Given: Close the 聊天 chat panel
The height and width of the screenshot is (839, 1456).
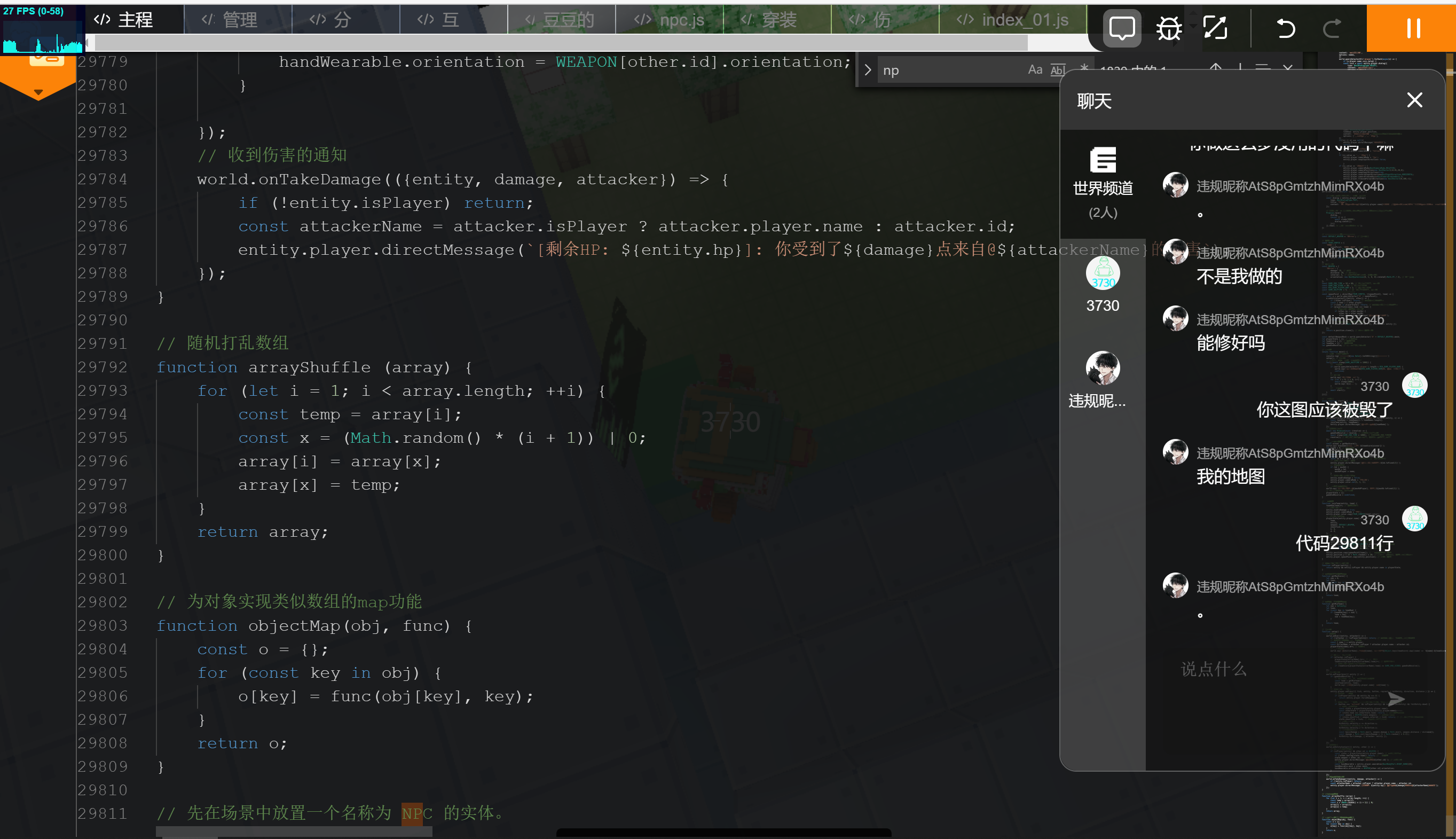Looking at the screenshot, I should (1414, 100).
